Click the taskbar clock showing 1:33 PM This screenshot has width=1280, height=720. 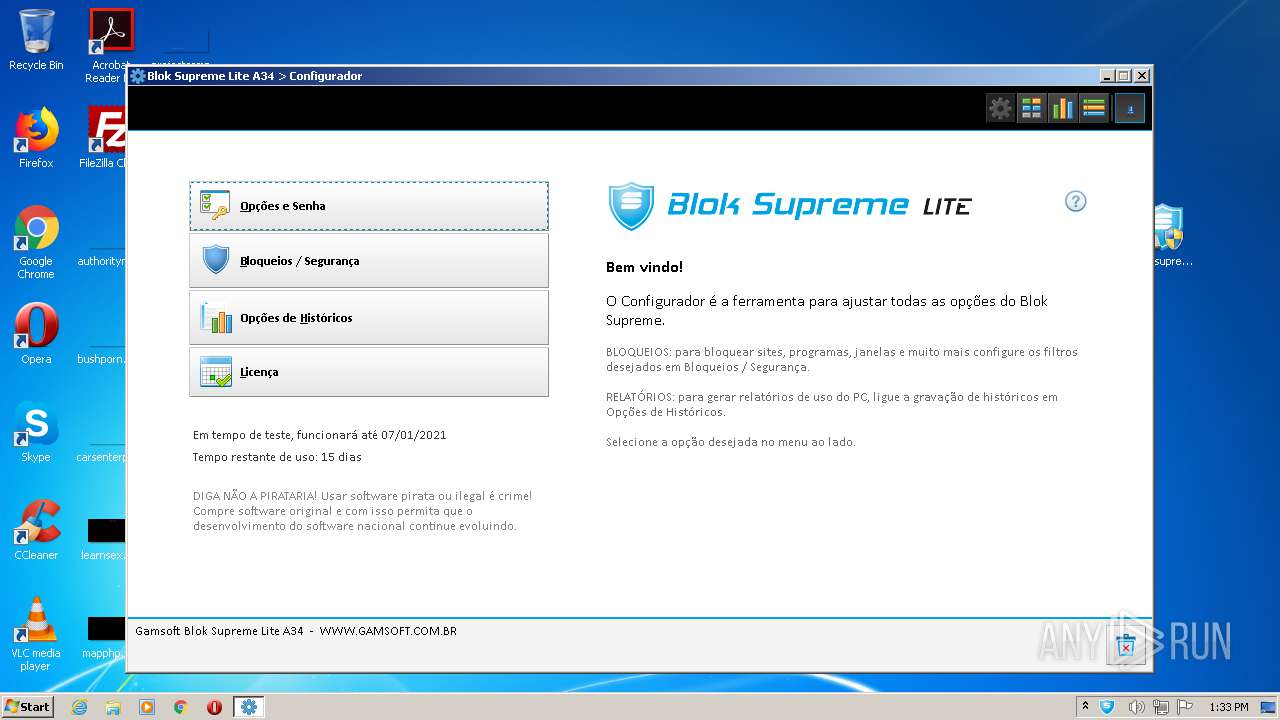(1228, 707)
